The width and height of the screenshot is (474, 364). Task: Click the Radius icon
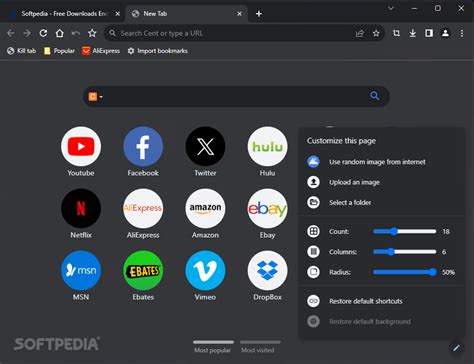point(313,272)
